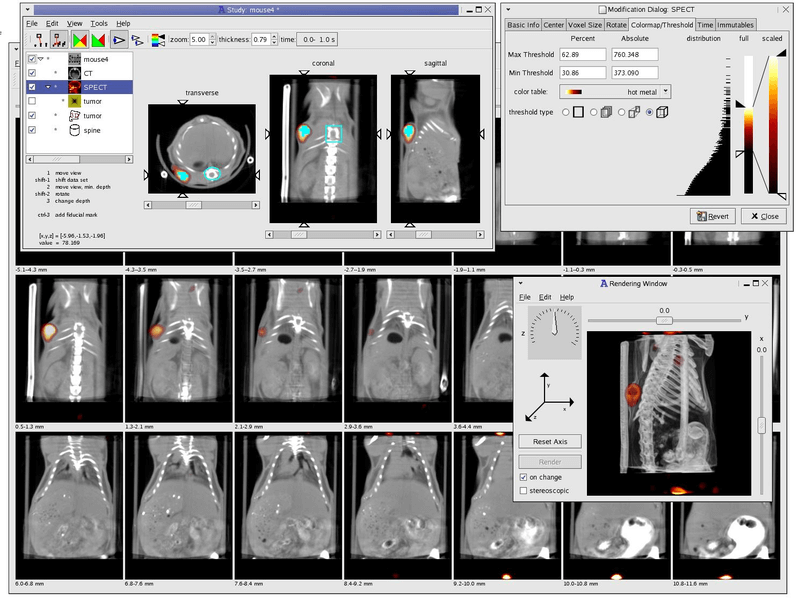The width and height of the screenshot is (798, 600).
Task: Uncheck the CT data set checkbox
Action: [x=32, y=73]
